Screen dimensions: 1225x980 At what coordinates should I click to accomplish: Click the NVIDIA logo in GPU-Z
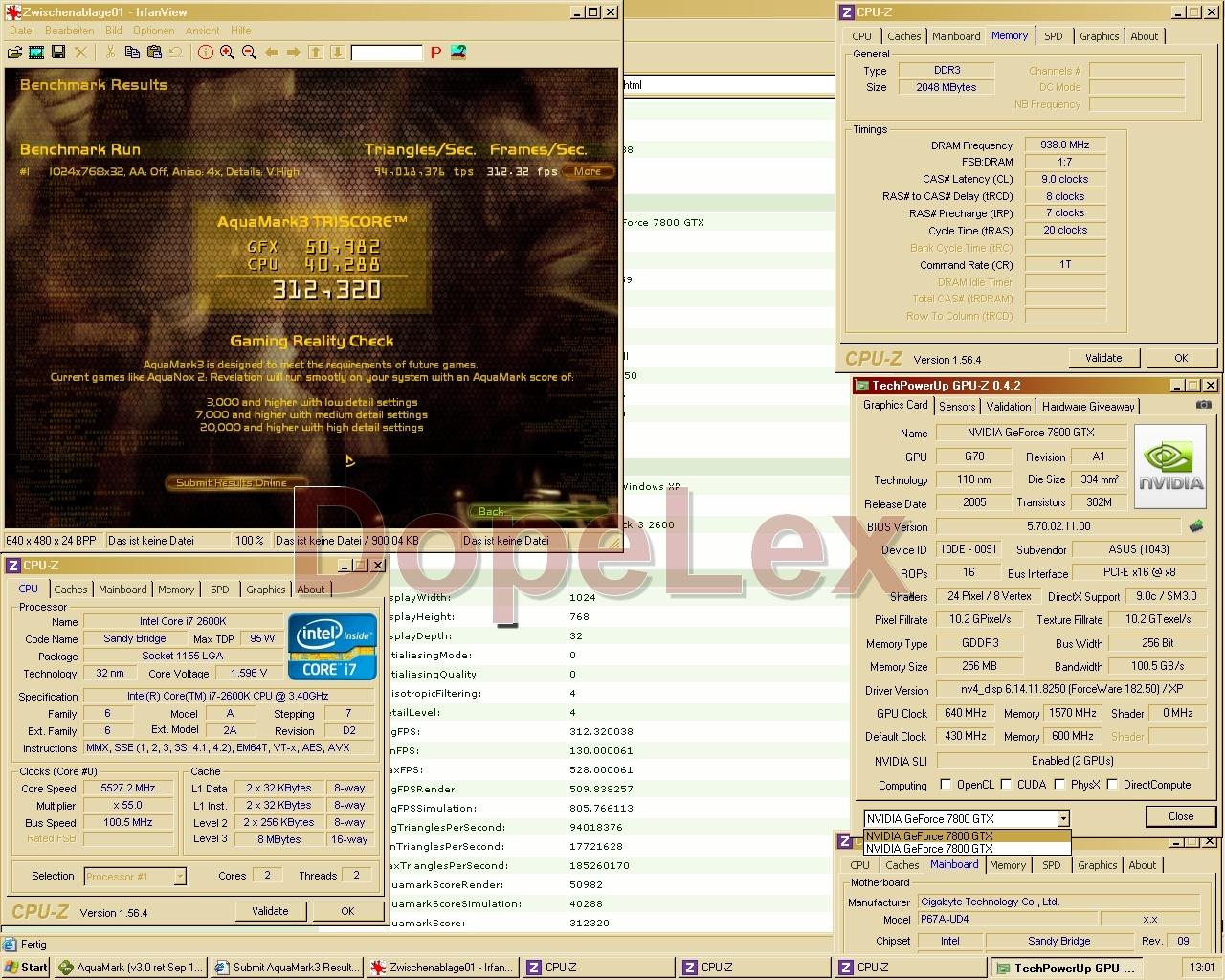[1170, 466]
